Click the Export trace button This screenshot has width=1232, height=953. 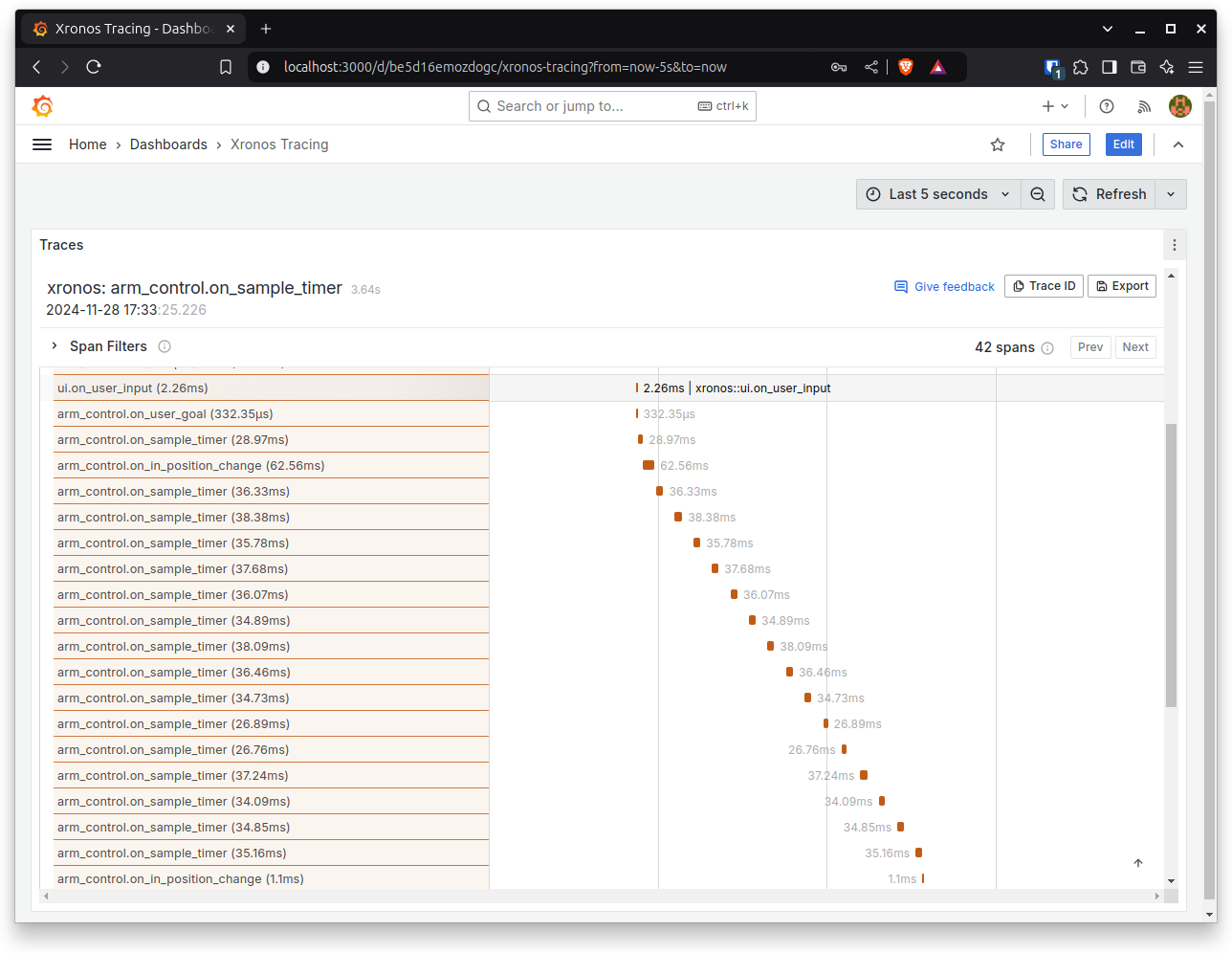pyautogui.click(x=1122, y=286)
